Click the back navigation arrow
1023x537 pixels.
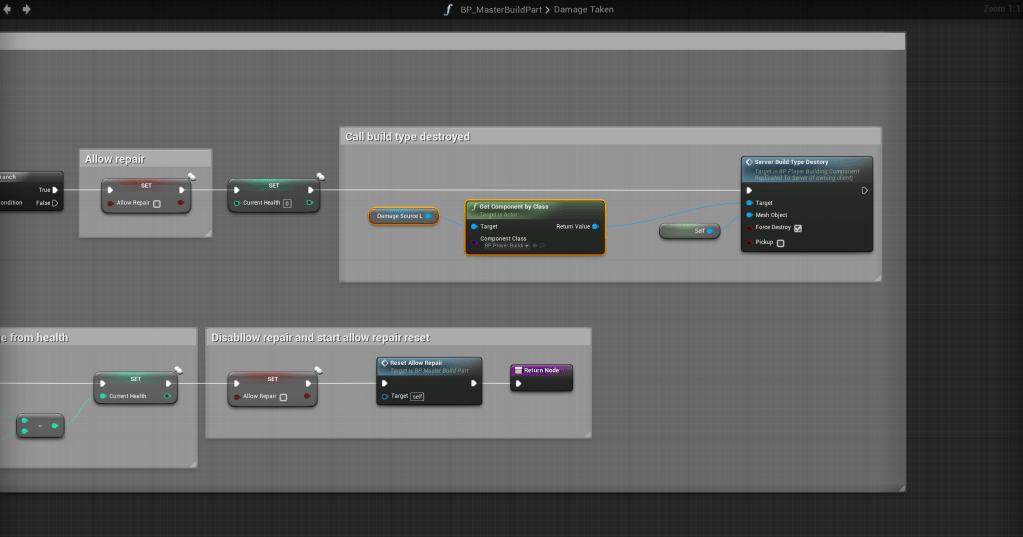point(9,9)
